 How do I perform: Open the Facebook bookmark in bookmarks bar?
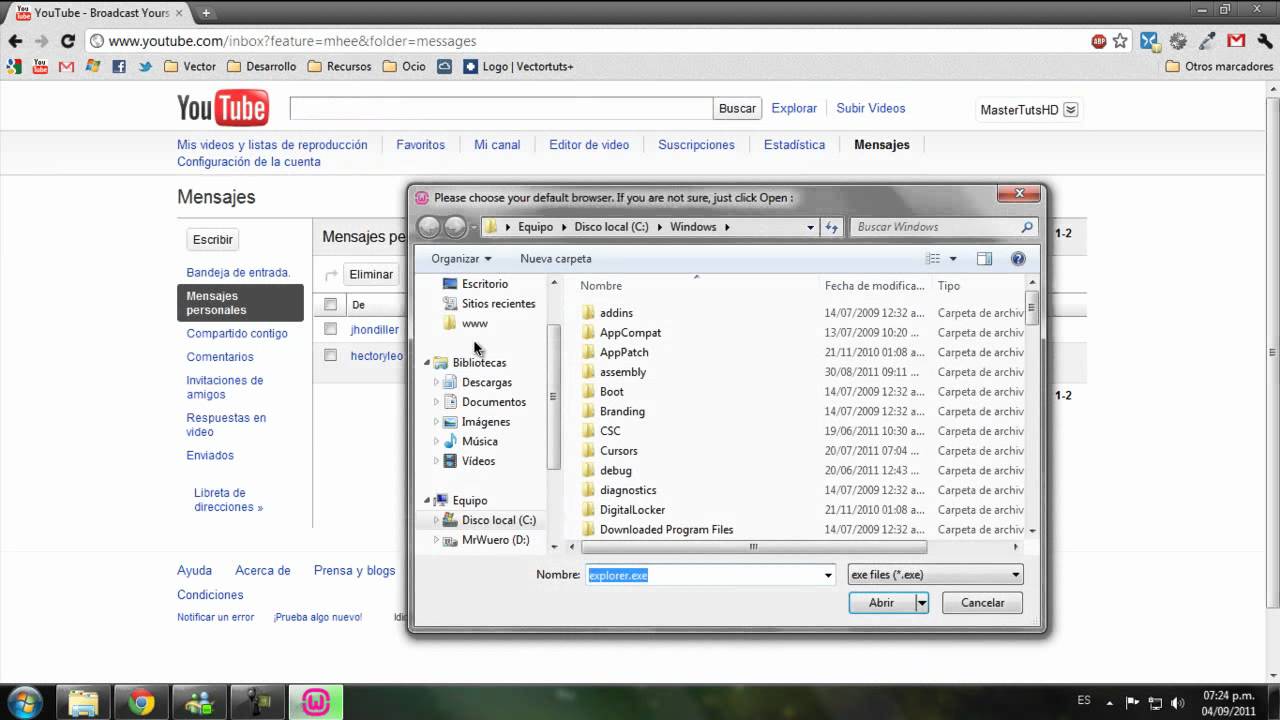[x=119, y=67]
